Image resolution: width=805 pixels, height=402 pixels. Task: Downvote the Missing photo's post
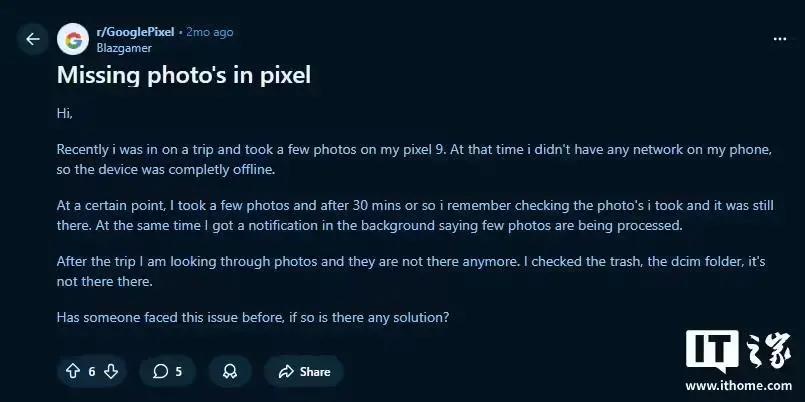[111, 371]
